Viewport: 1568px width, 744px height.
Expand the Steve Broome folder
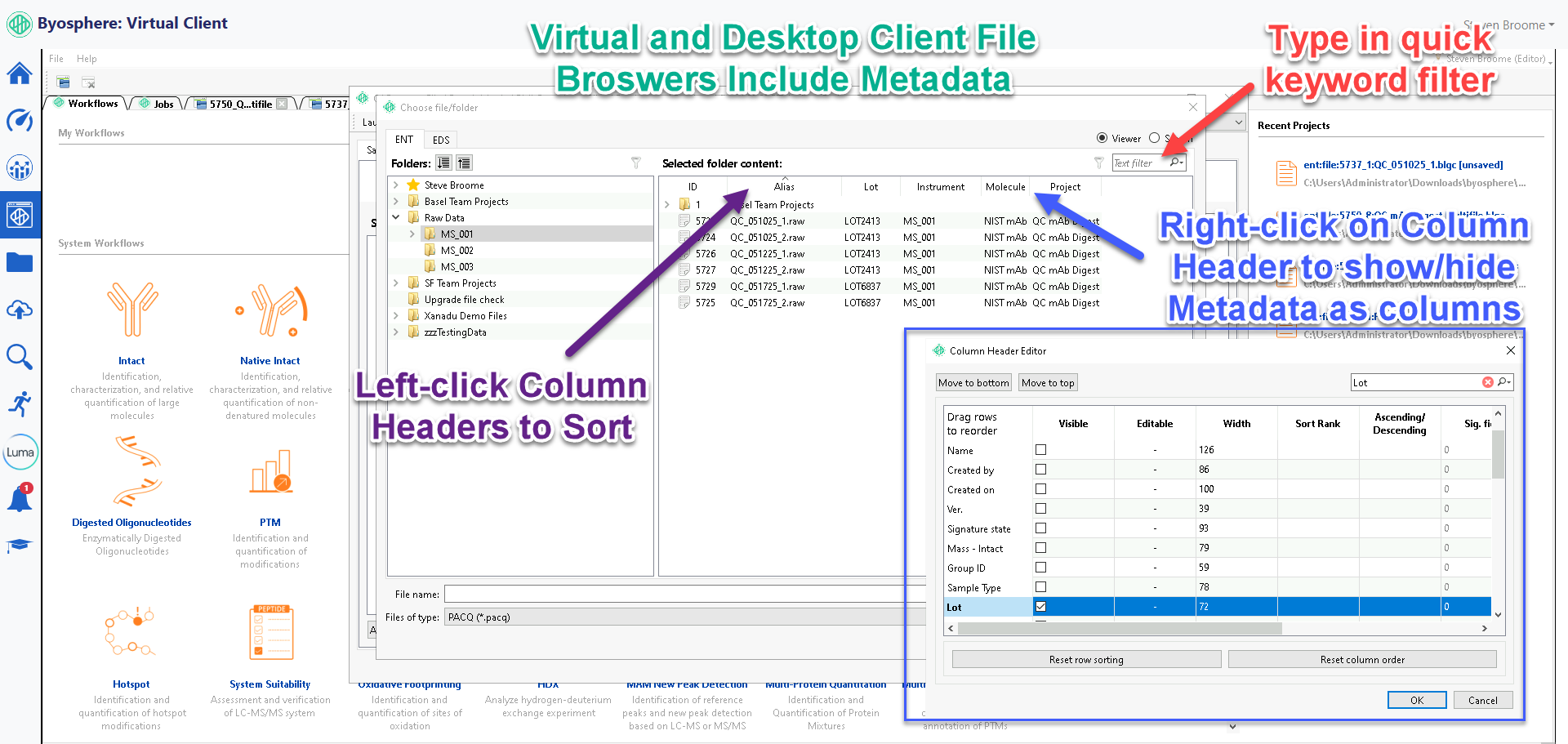[396, 185]
